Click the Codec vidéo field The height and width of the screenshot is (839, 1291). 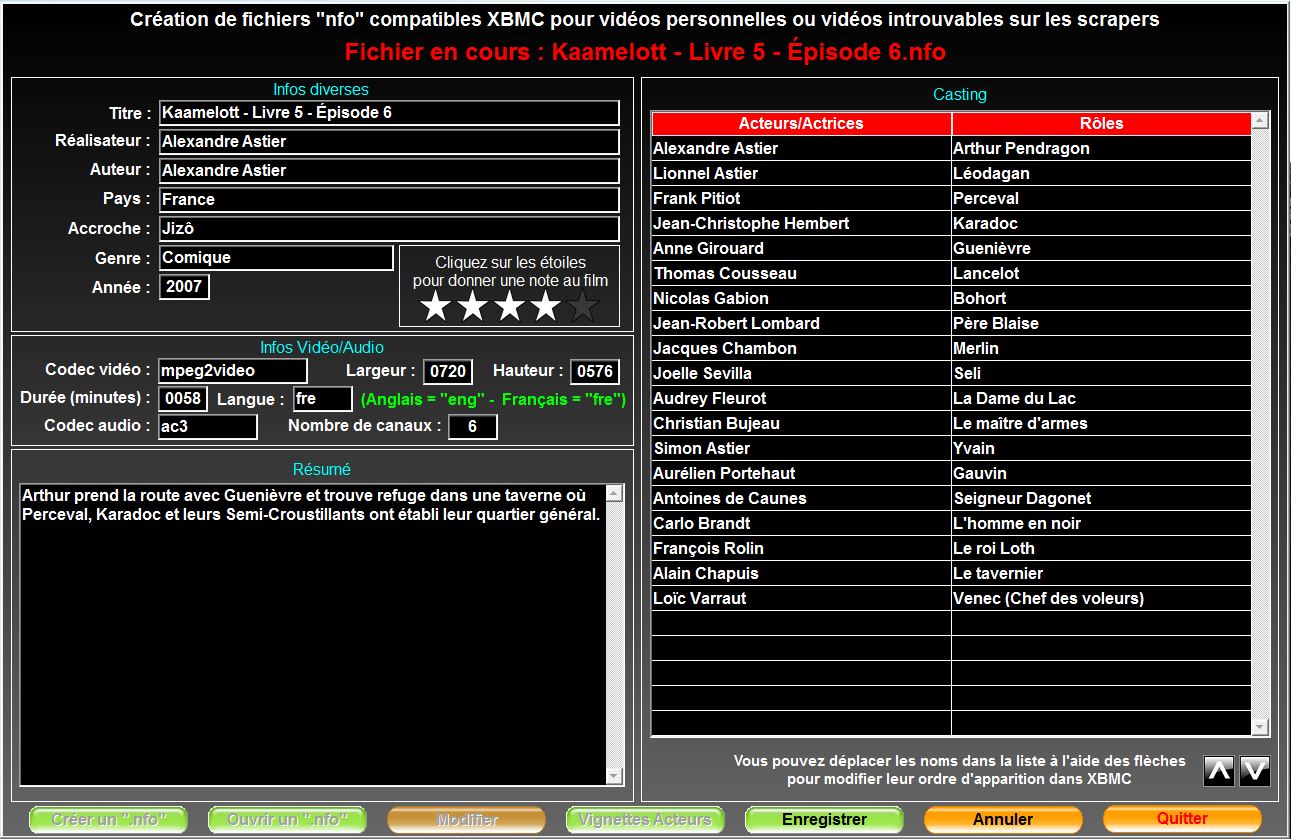click(233, 371)
